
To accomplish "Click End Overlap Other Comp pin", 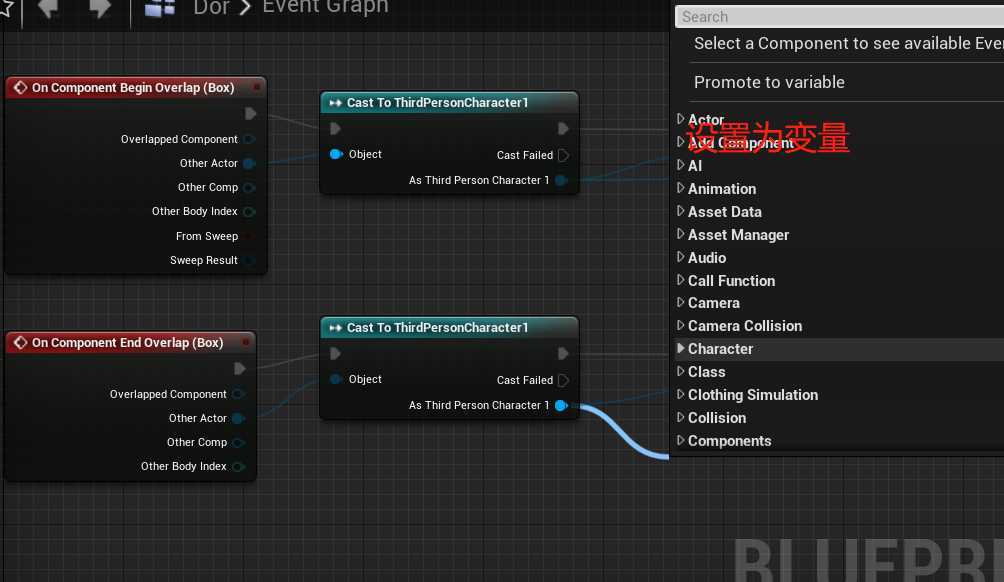I will click(x=238, y=442).
